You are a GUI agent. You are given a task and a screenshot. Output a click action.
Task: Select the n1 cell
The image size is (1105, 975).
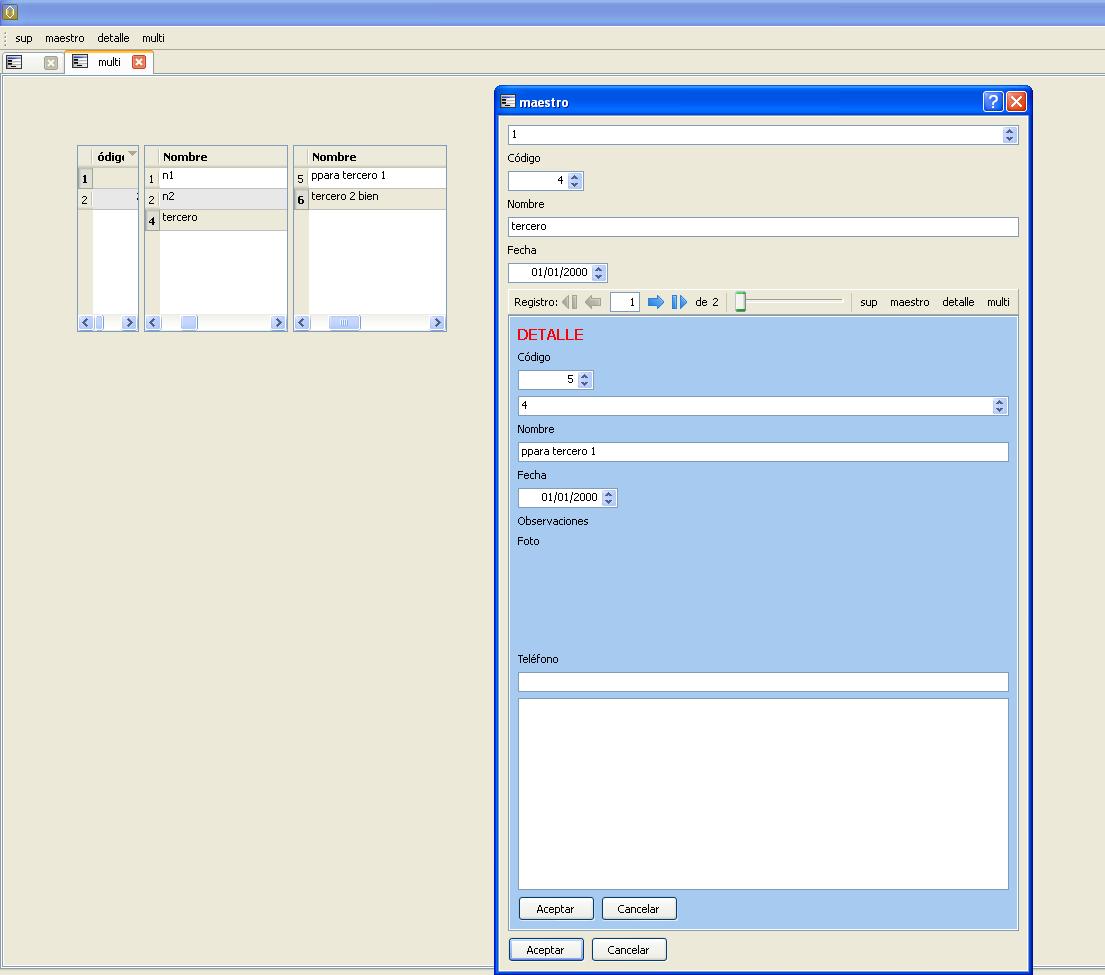tap(223, 178)
